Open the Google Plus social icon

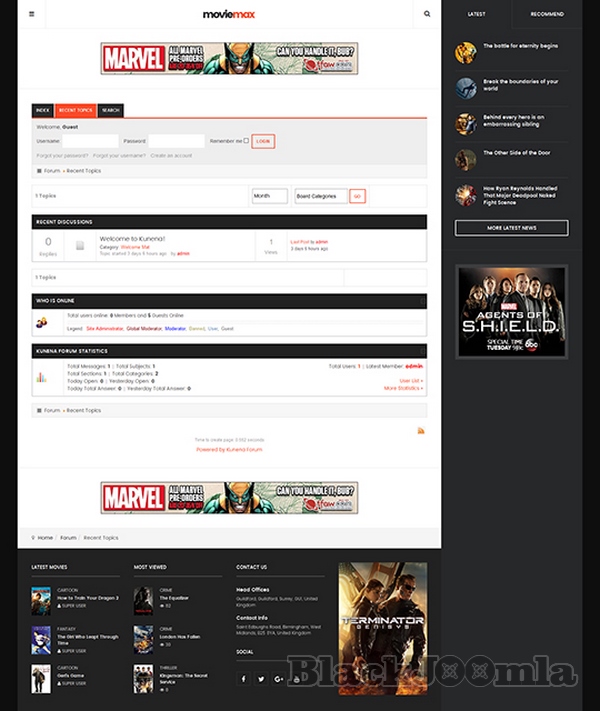(279, 679)
